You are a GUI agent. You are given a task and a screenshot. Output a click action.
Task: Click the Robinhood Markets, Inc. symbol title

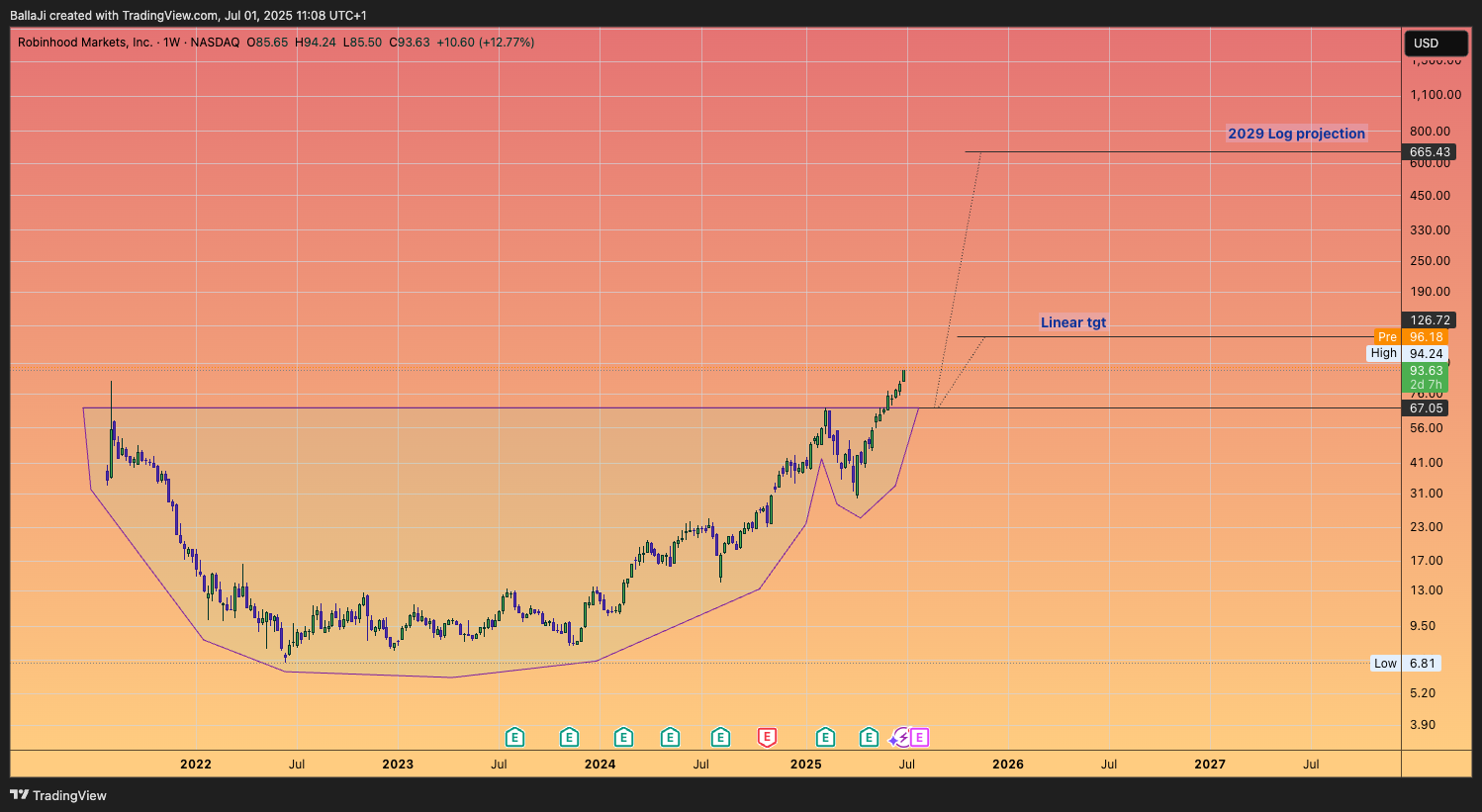(85, 43)
